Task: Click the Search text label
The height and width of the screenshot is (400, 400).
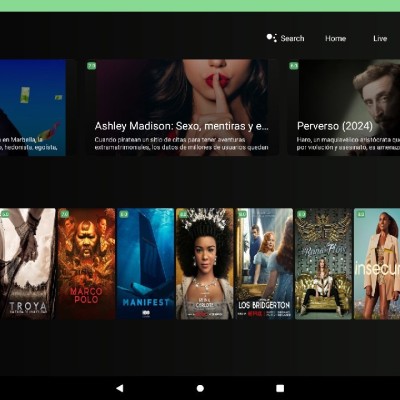Action: 292,38
